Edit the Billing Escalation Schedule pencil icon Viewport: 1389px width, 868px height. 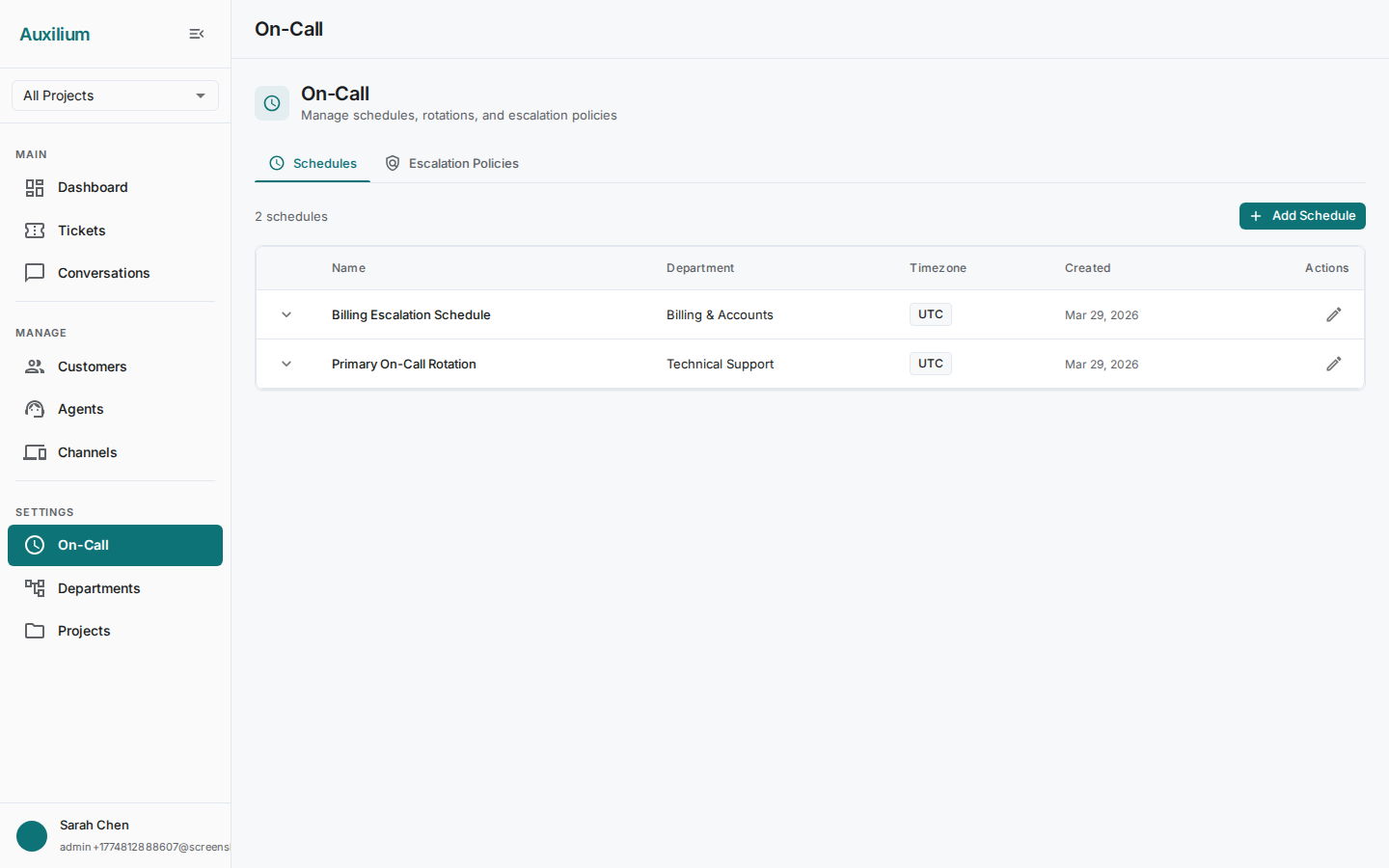[x=1333, y=315]
